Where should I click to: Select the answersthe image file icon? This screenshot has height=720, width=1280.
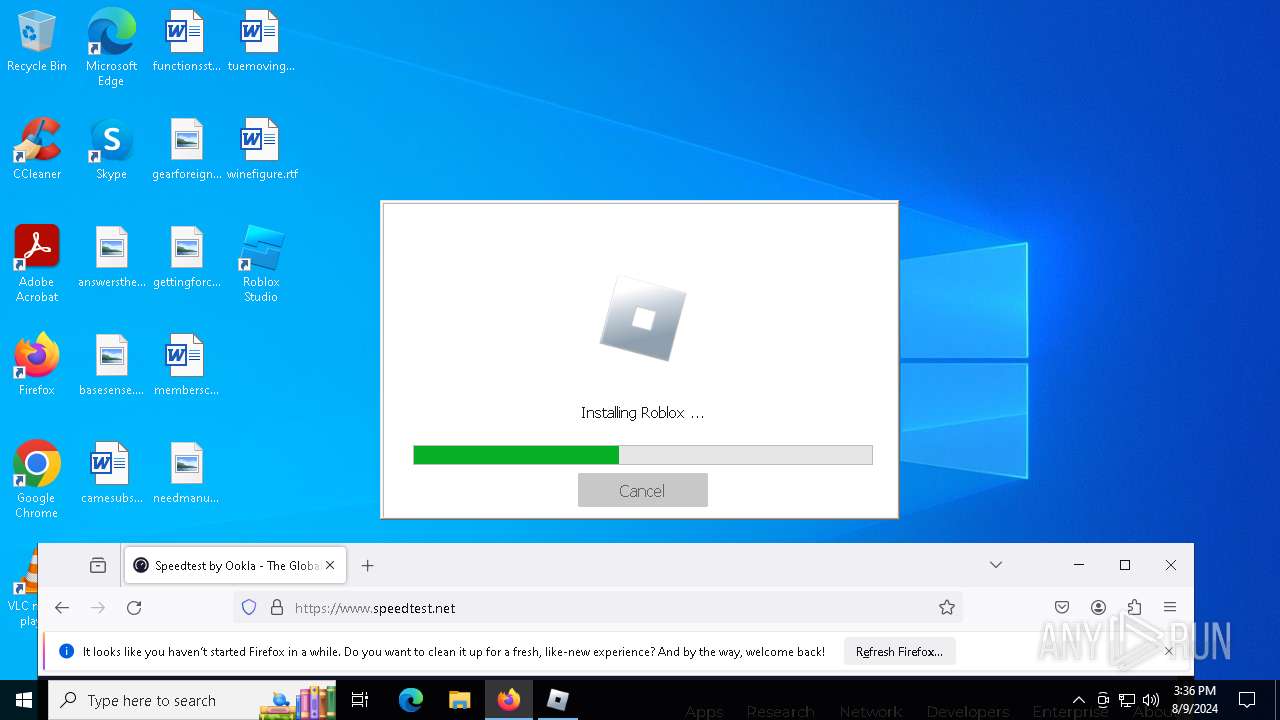pyautogui.click(x=112, y=257)
